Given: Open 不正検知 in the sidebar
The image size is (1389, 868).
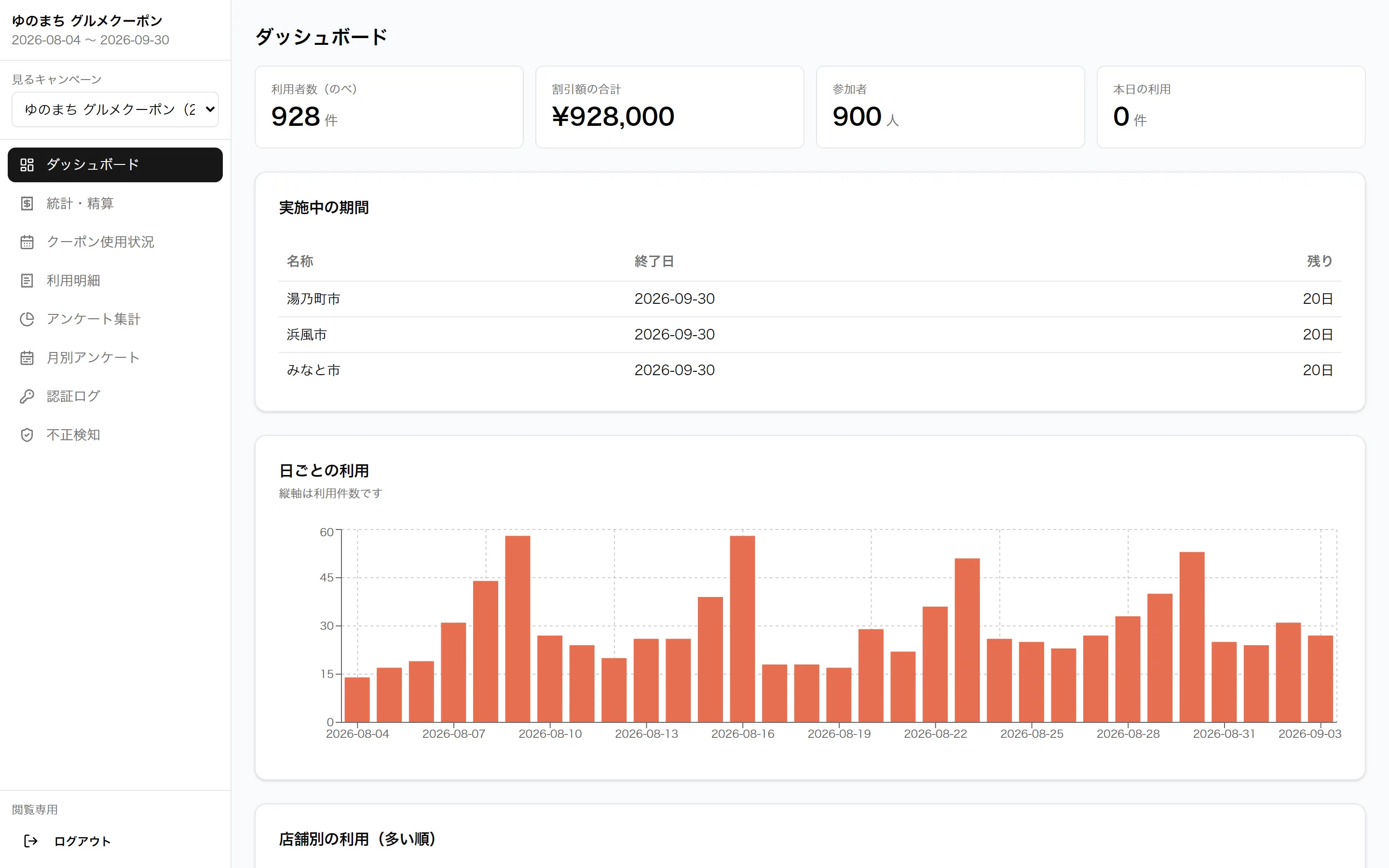Looking at the screenshot, I should (x=115, y=434).
